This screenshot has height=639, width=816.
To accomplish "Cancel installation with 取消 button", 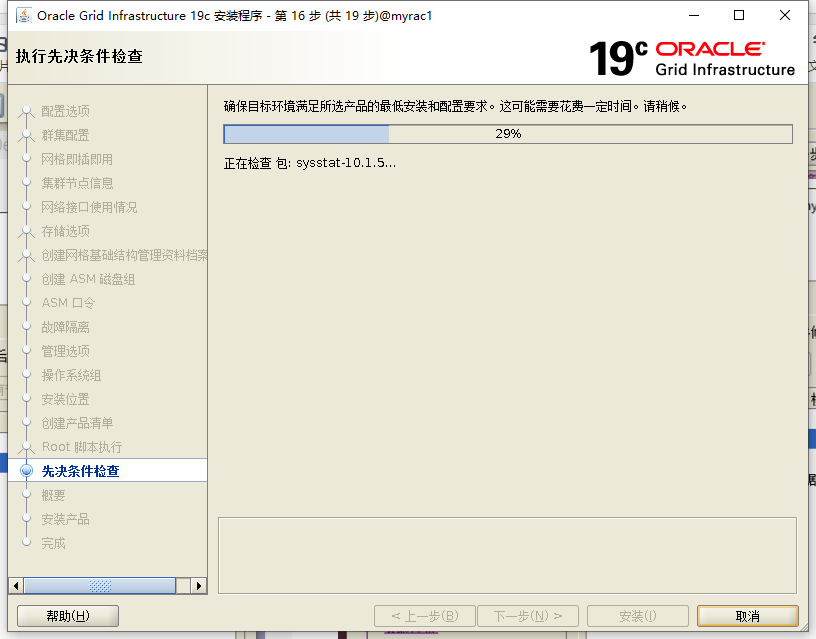I will [x=747, y=616].
